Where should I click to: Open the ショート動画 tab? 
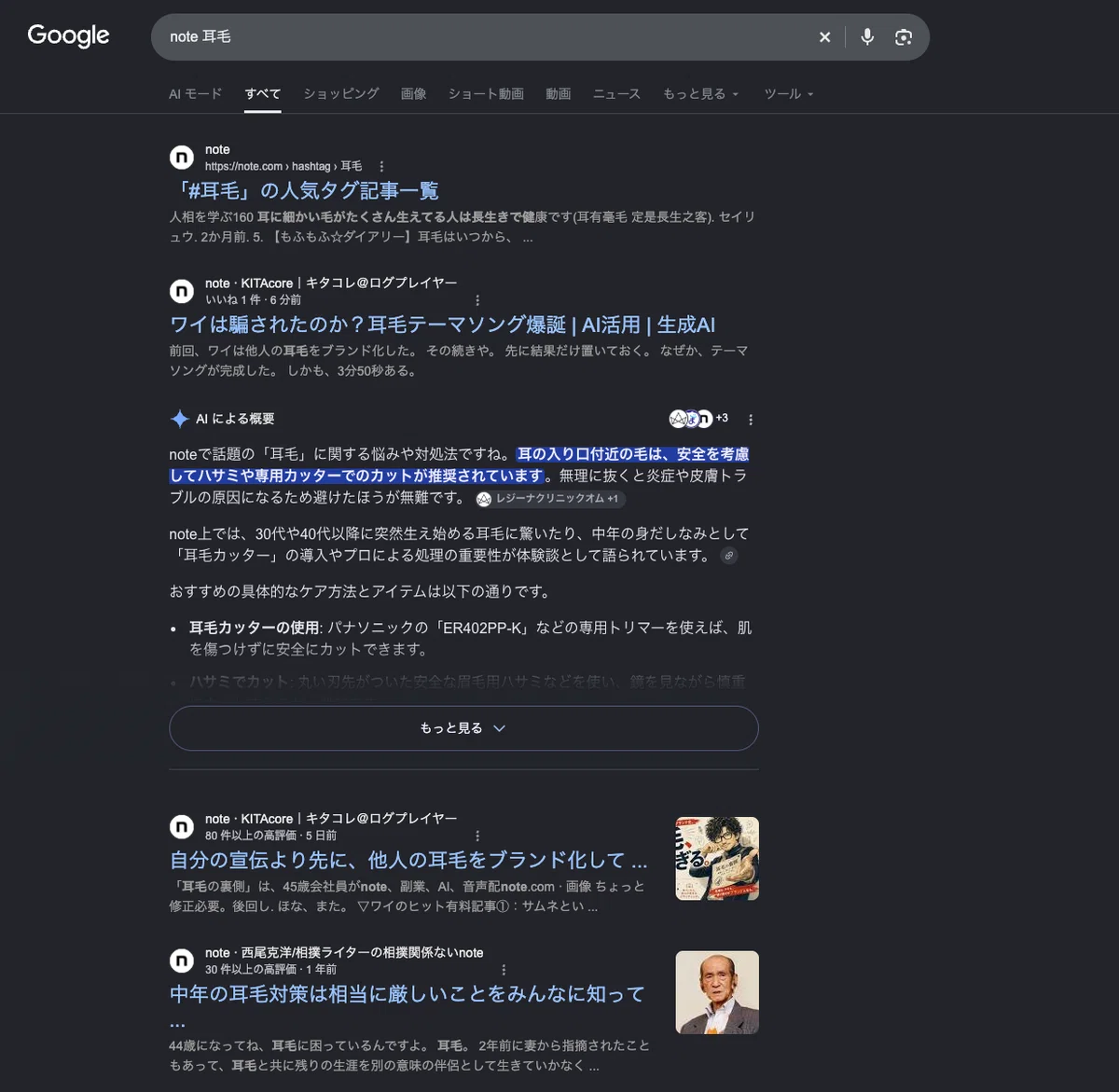pos(486,93)
